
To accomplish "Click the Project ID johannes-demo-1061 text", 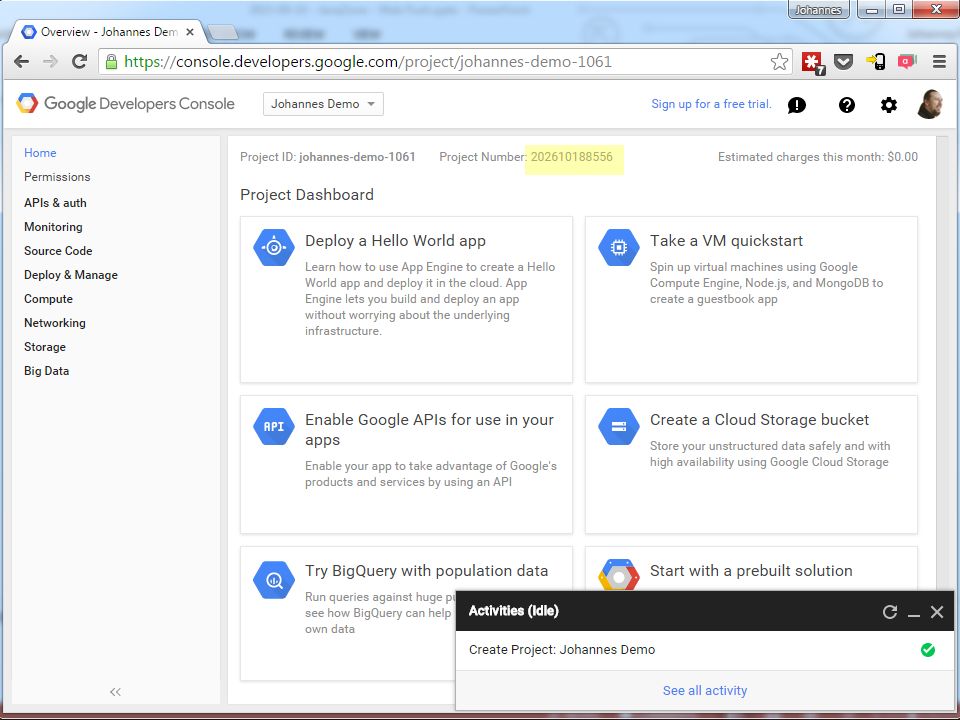I will [328, 157].
